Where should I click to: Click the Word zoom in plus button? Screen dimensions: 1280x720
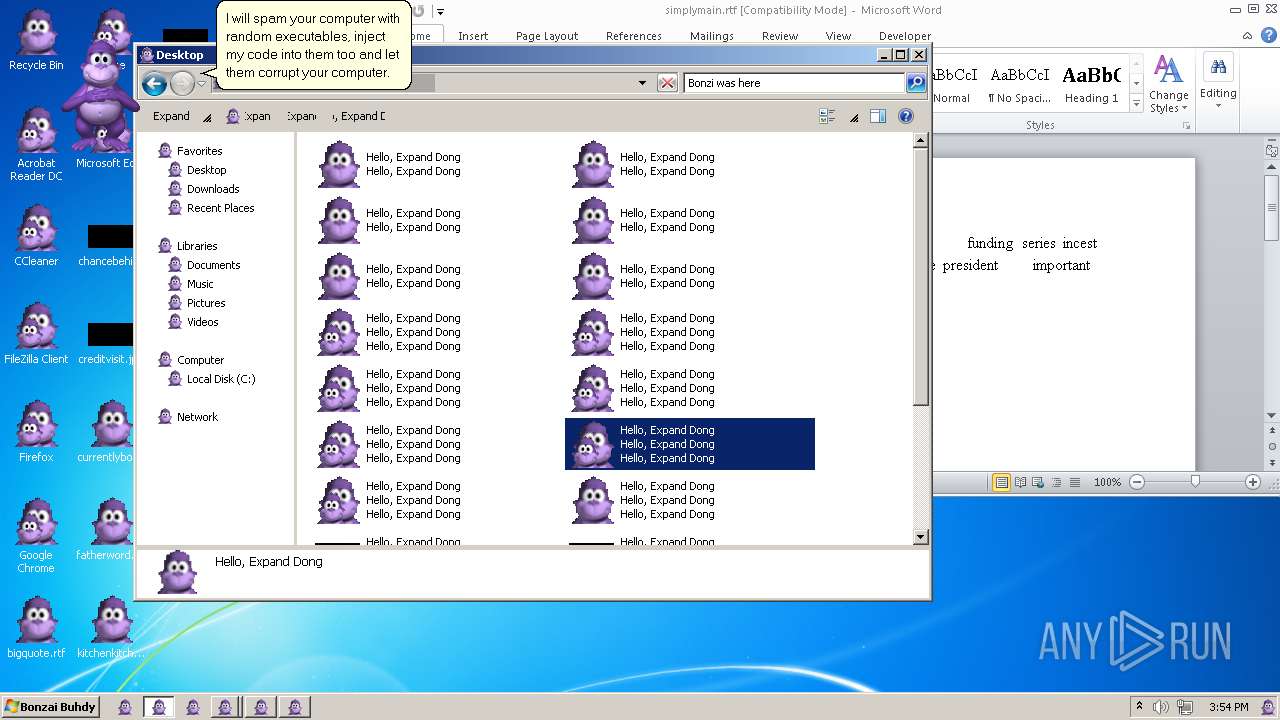tap(1253, 482)
